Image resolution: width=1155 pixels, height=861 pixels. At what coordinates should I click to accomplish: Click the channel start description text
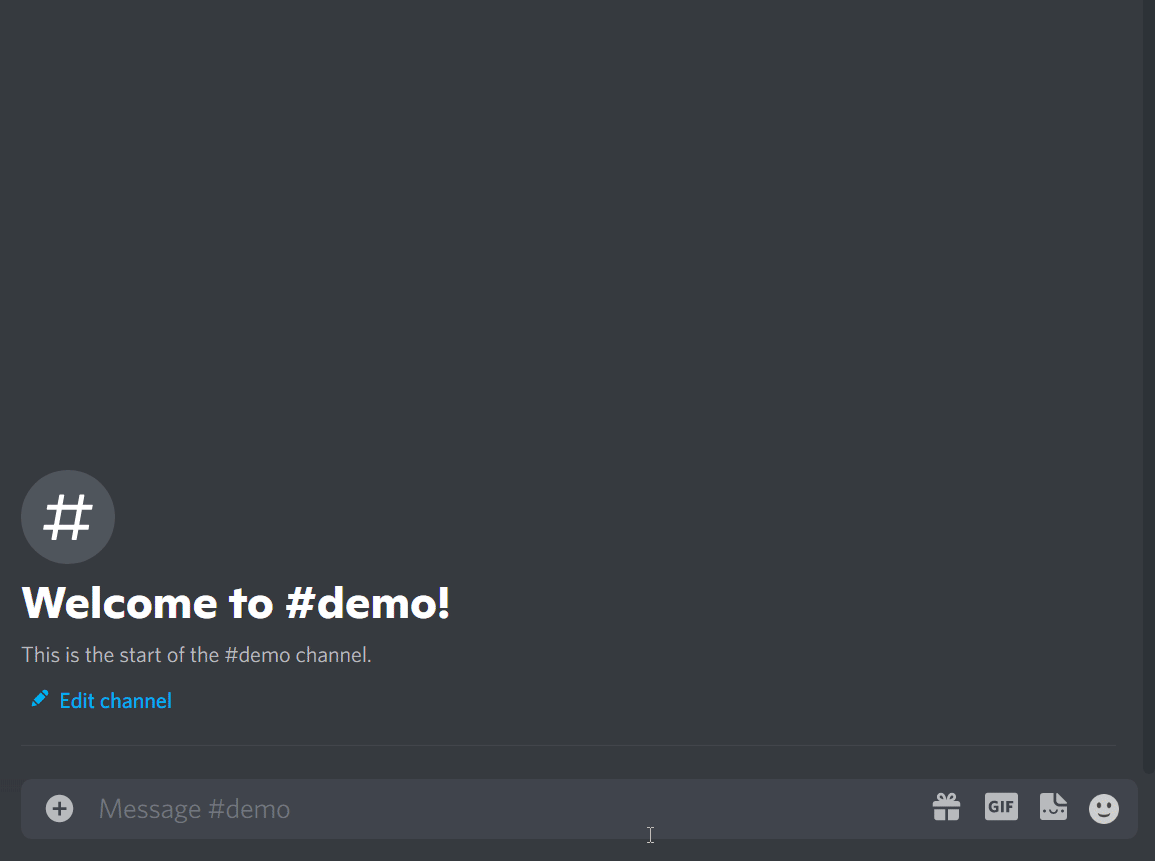196,655
